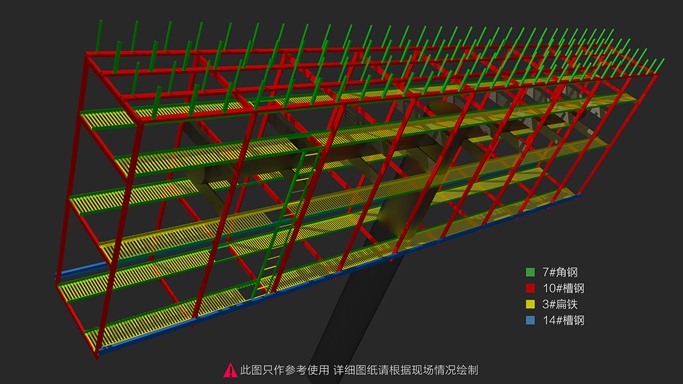This screenshot has height=384, width=683.
Task: Click the 7#角钢 legend label
Action: (560, 273)
